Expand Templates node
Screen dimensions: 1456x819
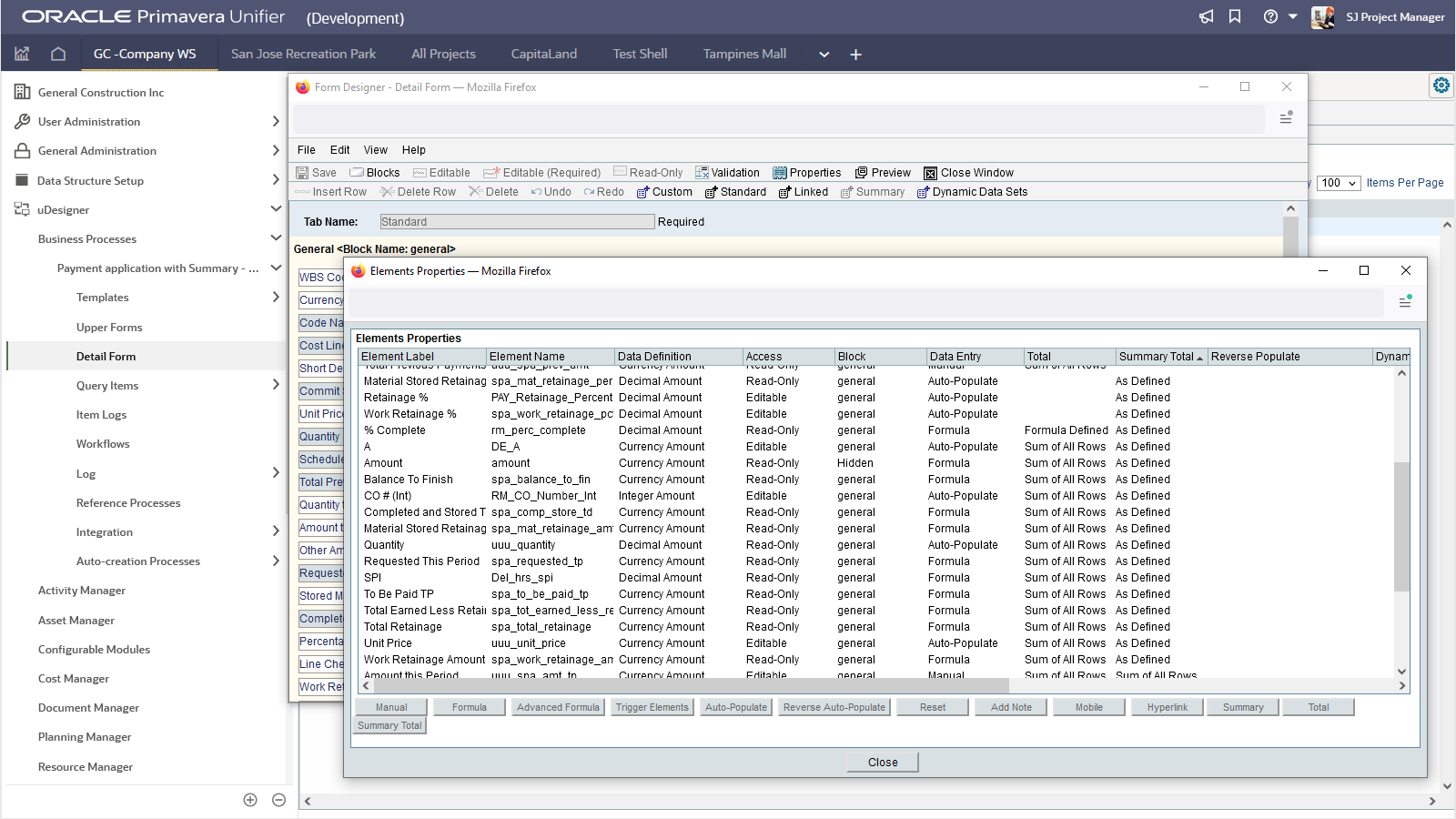tap(276, 297)
